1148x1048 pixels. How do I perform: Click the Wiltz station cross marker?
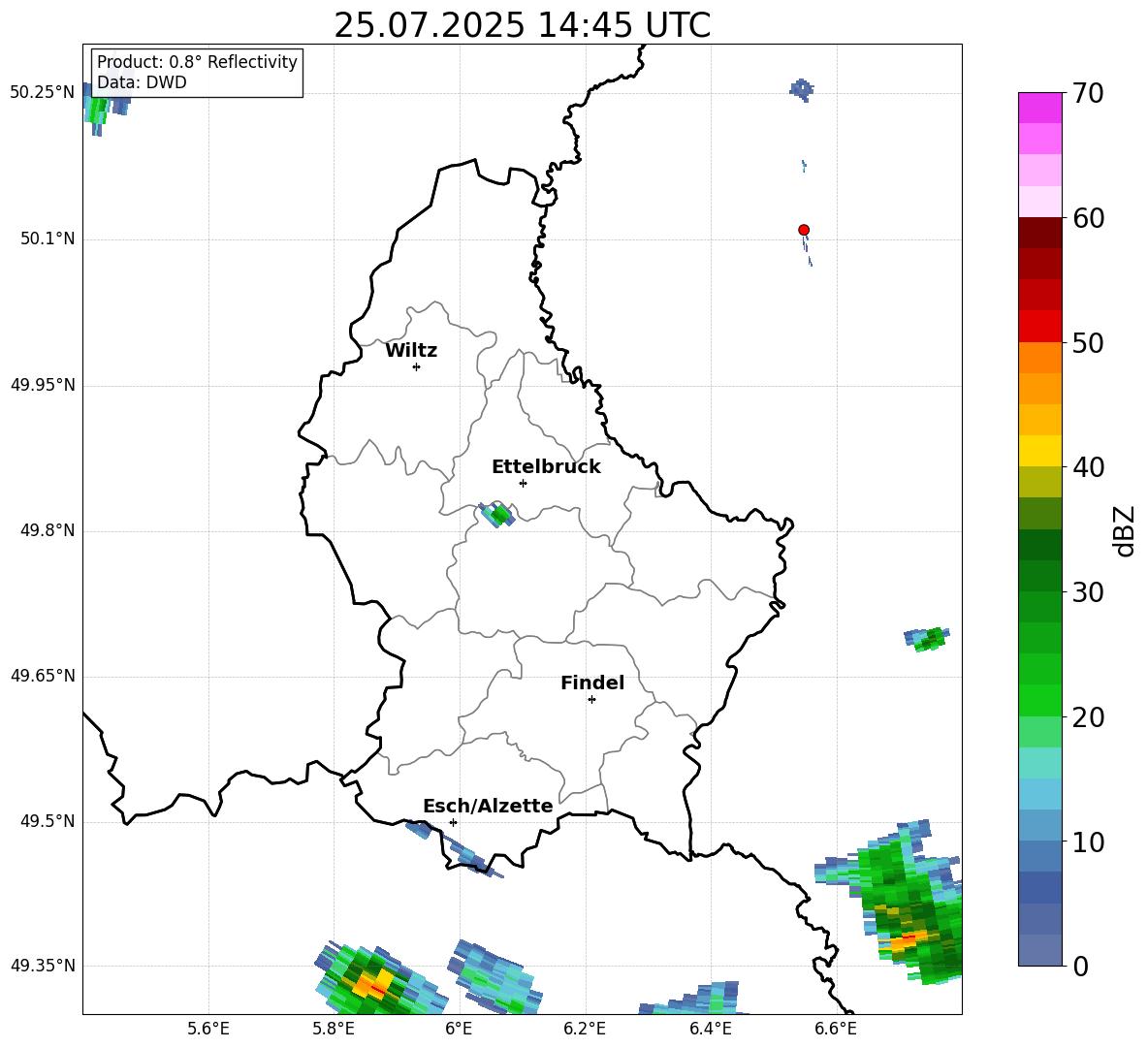point(417,366)
